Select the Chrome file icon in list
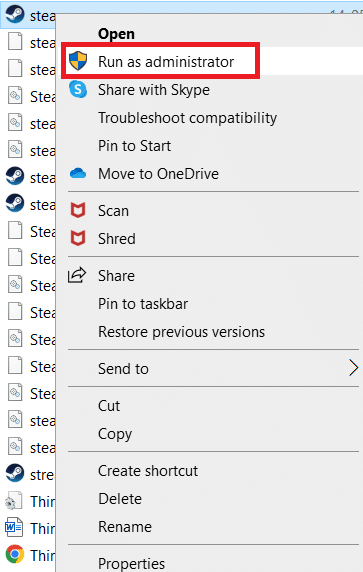Image resolution: width=363 pixels, height=572 pixels. tap(15, 554)
